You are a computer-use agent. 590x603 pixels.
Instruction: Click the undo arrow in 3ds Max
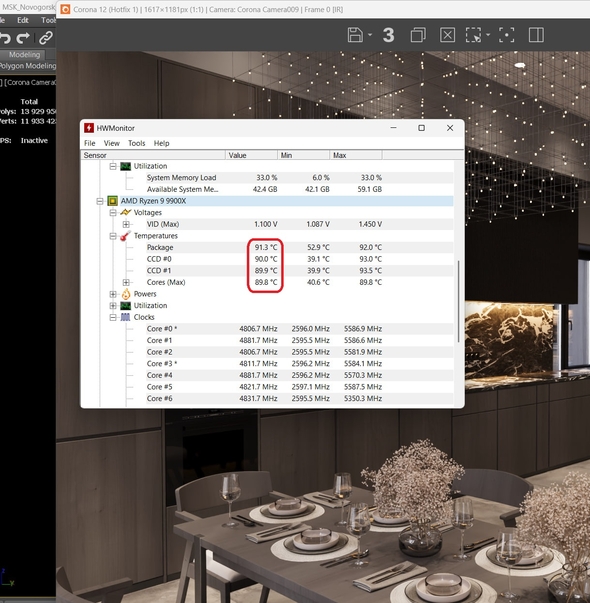pos(5,38)
